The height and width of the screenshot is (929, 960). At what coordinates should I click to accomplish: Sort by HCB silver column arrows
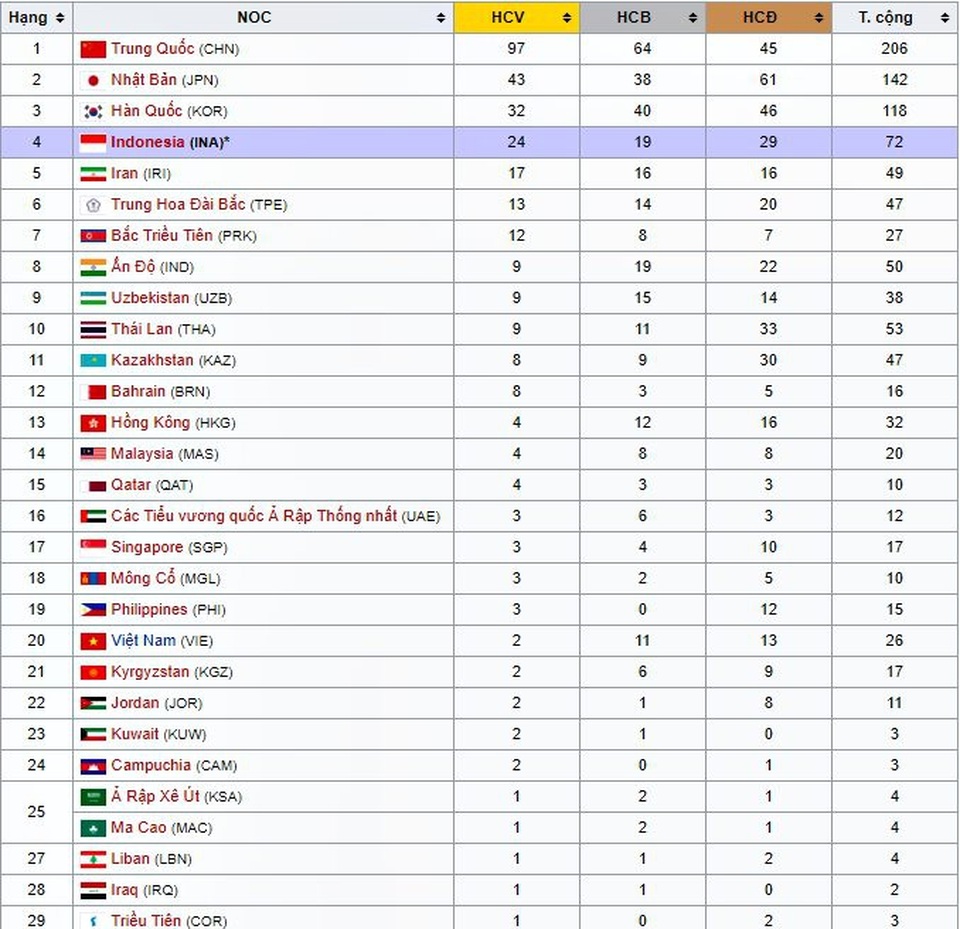tap(693, 18)
